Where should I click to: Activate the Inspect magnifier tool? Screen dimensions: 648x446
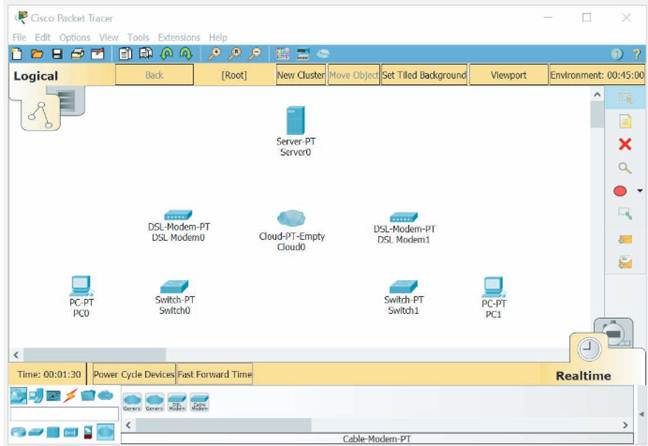(x=624, y=168)
